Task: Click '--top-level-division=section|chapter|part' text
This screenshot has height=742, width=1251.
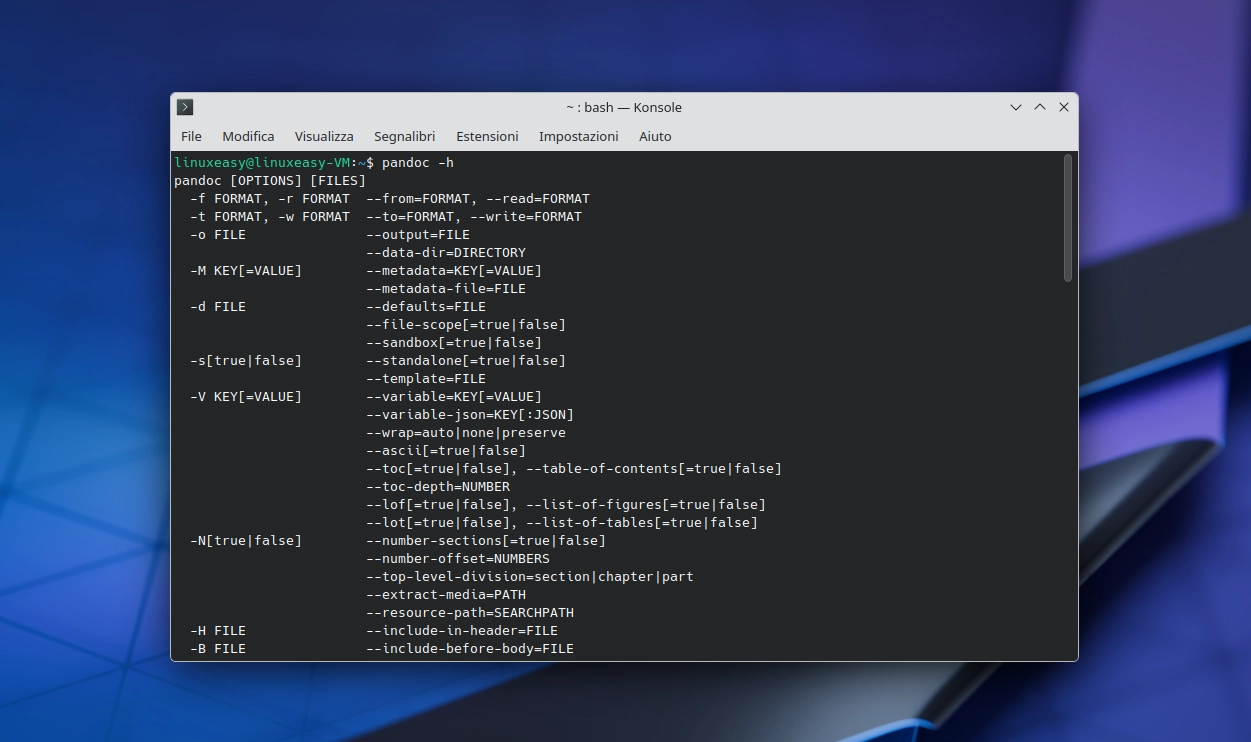Action: [530, 576]
